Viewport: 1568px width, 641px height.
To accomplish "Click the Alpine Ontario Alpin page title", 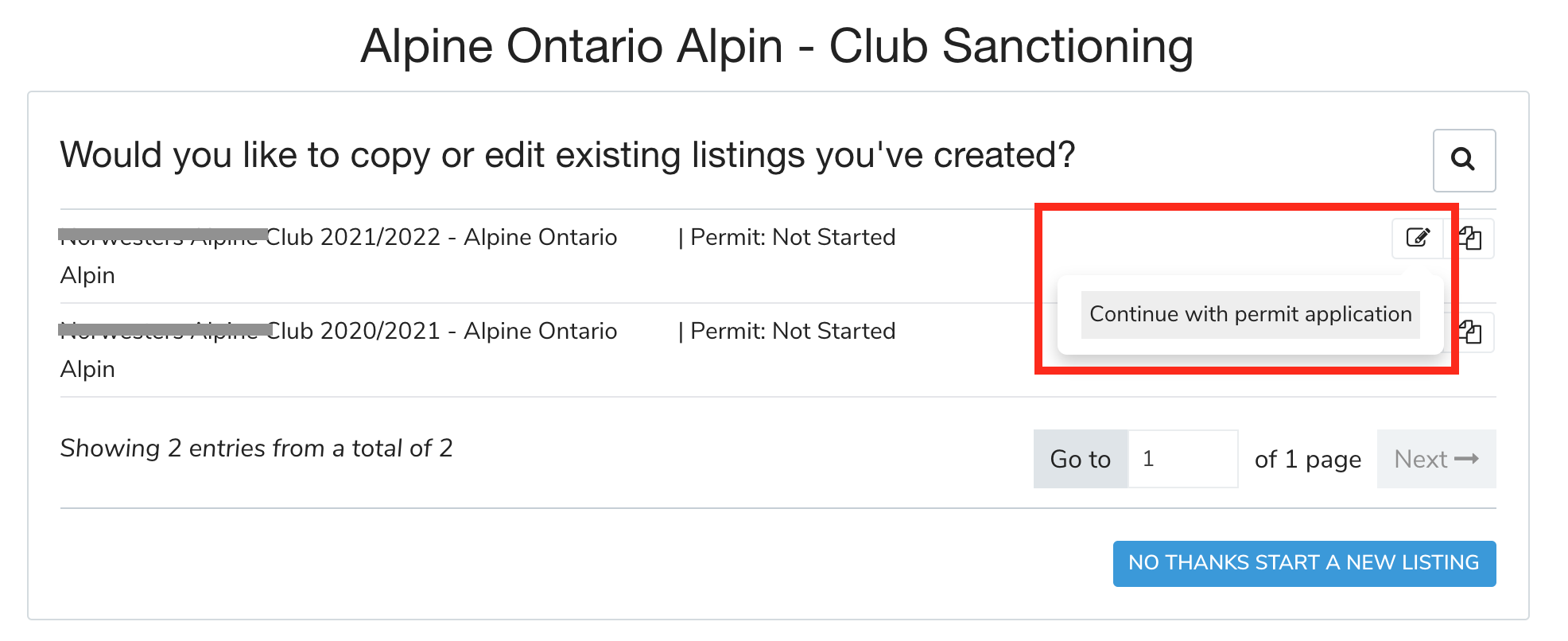I will coord(777,46).
